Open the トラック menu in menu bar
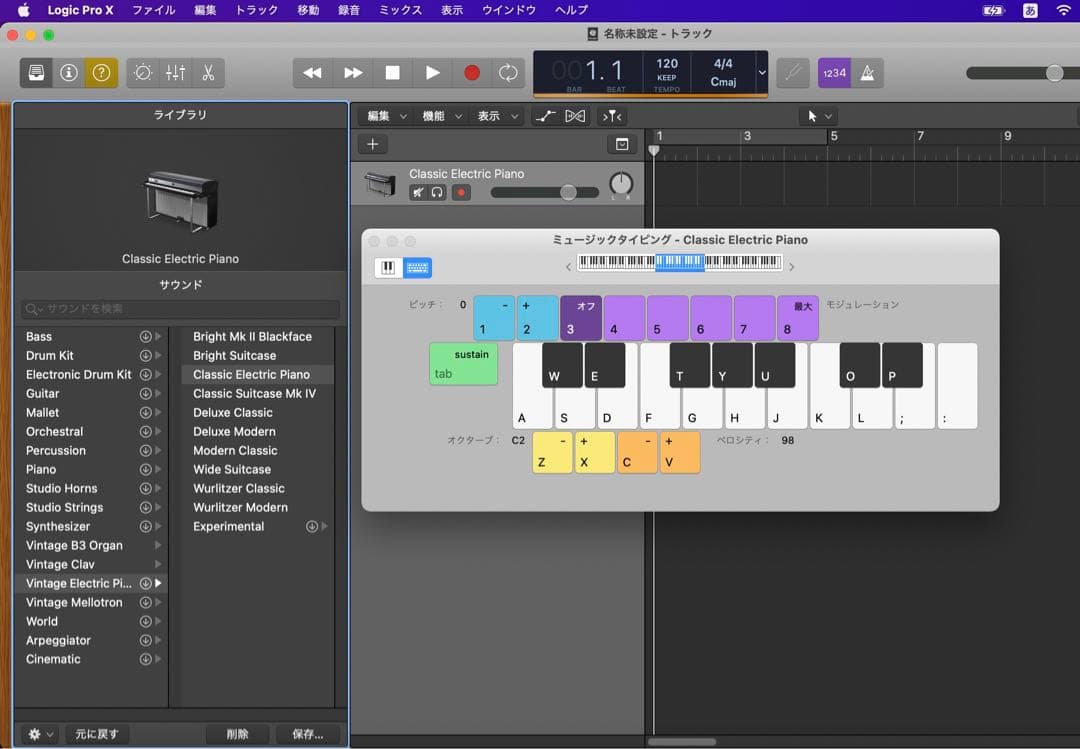This screenshot has width=1080, height=749. tap(257, 10)
